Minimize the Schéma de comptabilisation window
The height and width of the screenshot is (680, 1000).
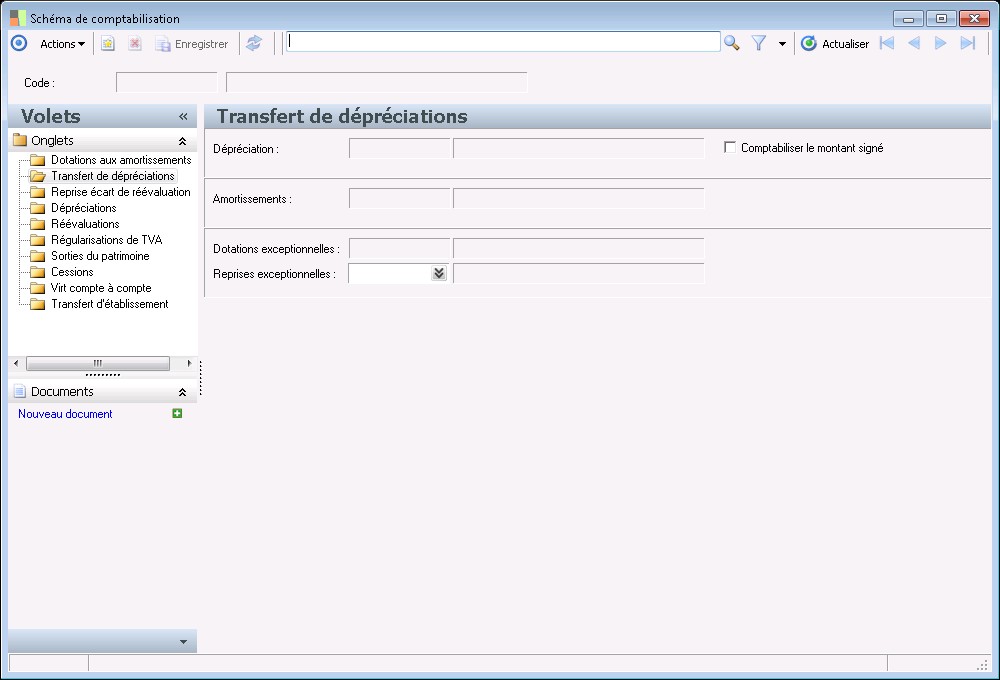[908, 18]
